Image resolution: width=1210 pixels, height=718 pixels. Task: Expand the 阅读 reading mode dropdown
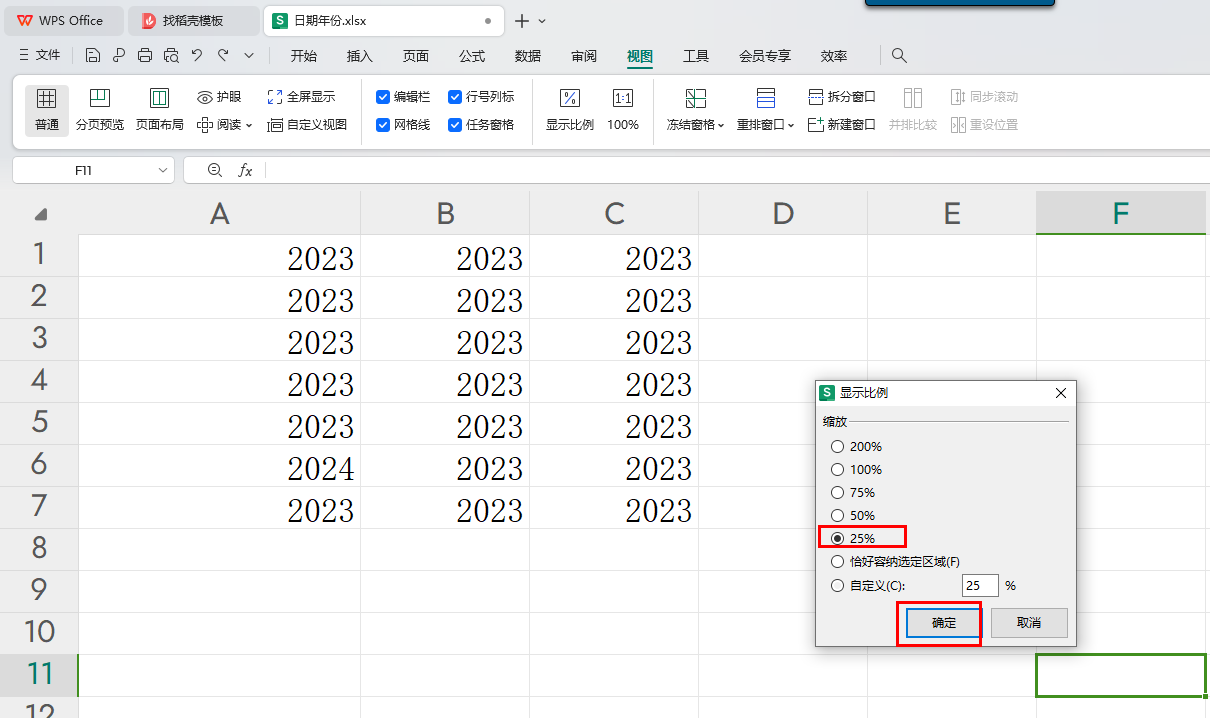(x=249, y=126)
